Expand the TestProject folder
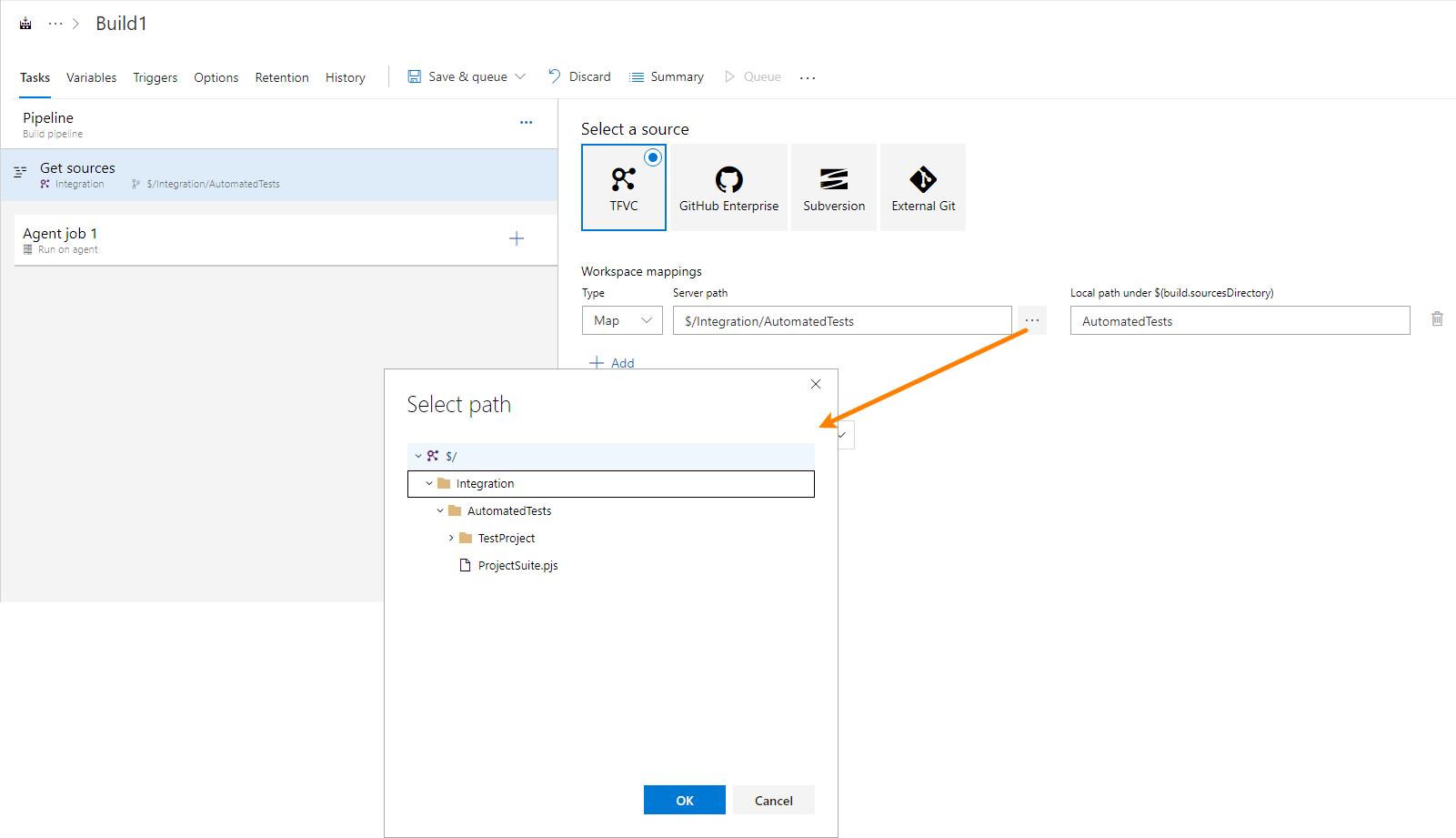Viewport: 1456px width, 838px height. pyautogui.click(x=450, y=538)
